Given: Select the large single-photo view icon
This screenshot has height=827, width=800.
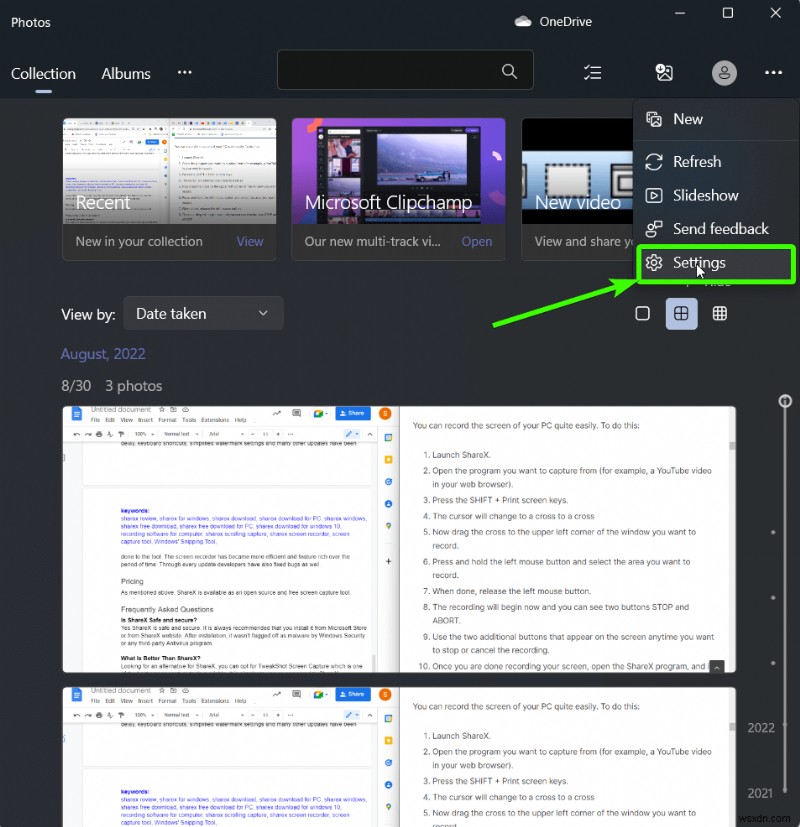Looking at the screenshot, I should (x=641, y=313).
